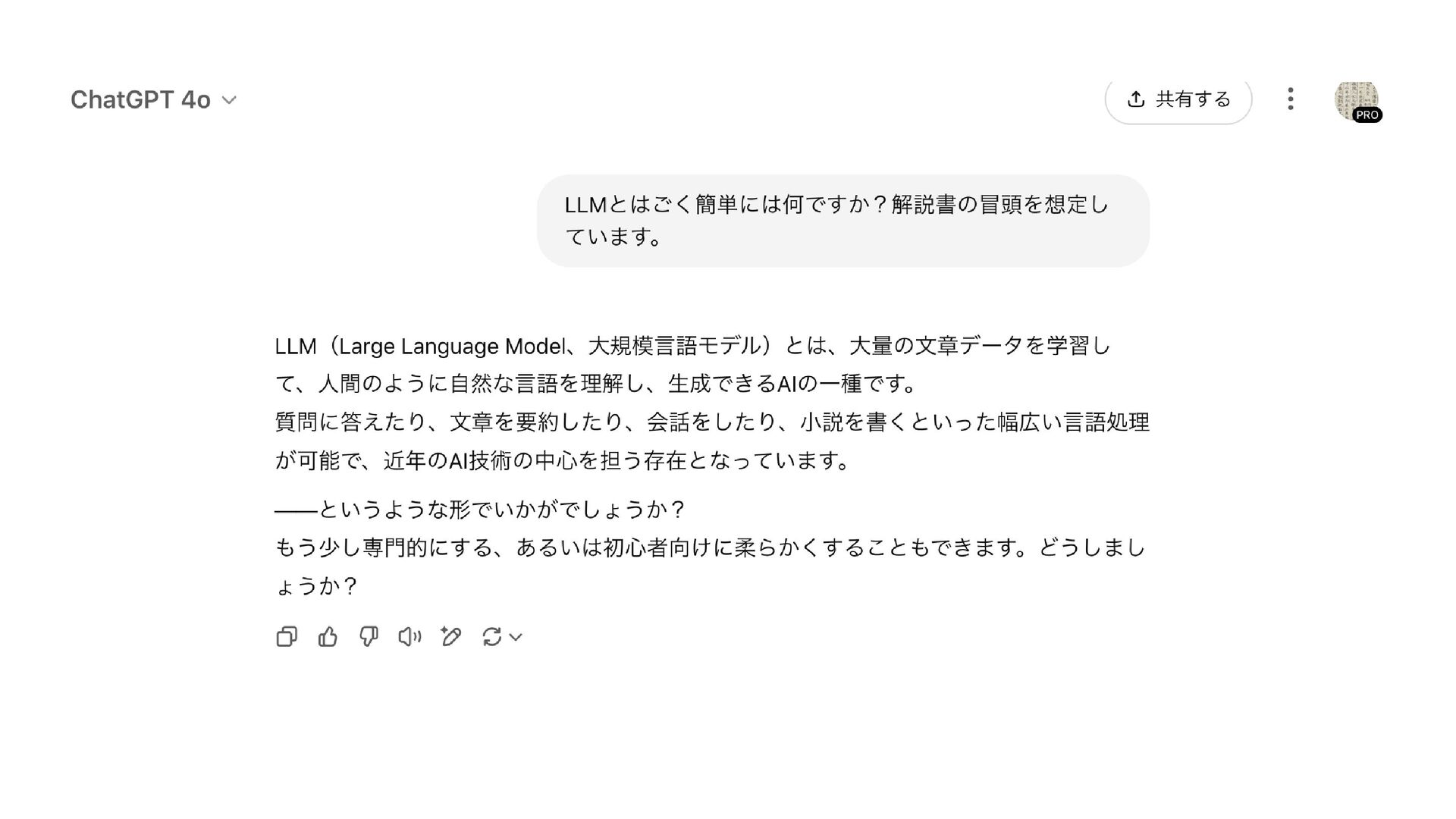Screen dimensions: 1456x819
Task: Click the line beginning with 質問に答えたり
Action: pos(712,422)
